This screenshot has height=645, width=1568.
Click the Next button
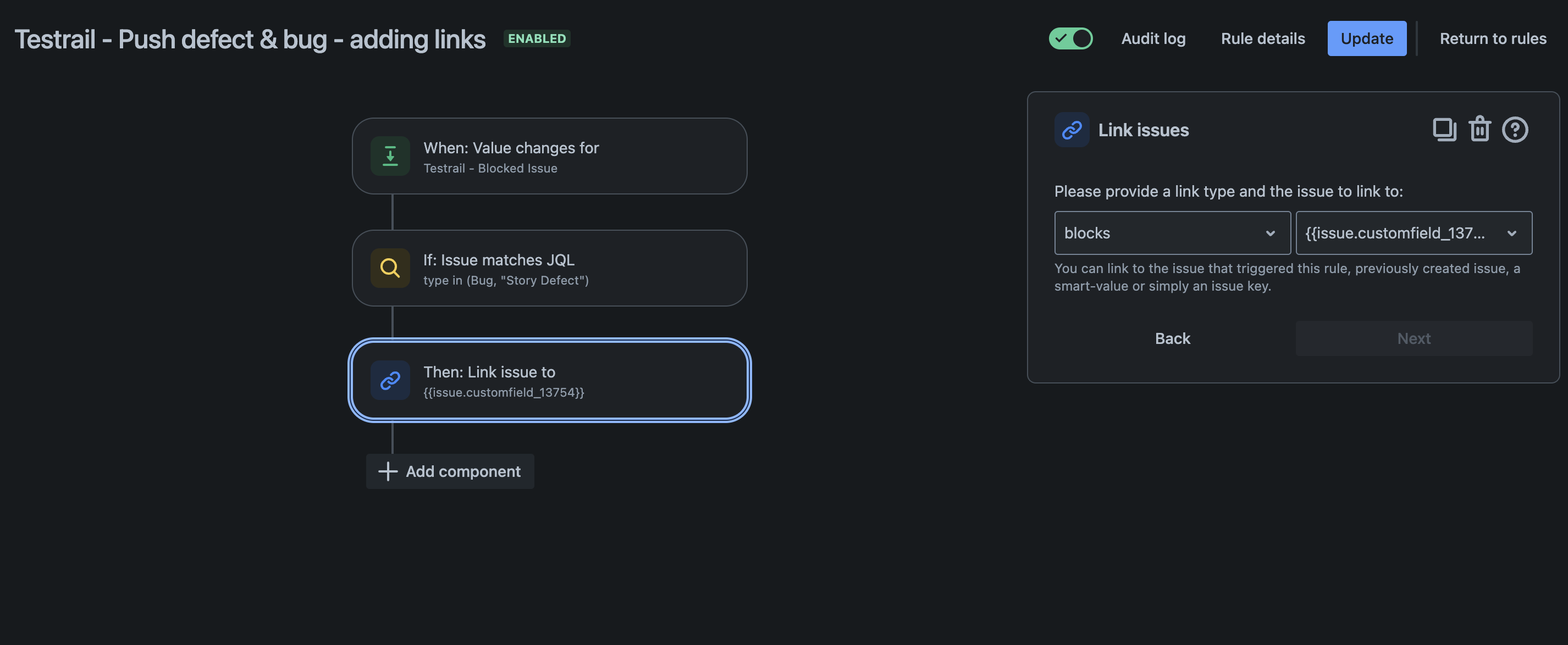click(x=1414, y=338)
